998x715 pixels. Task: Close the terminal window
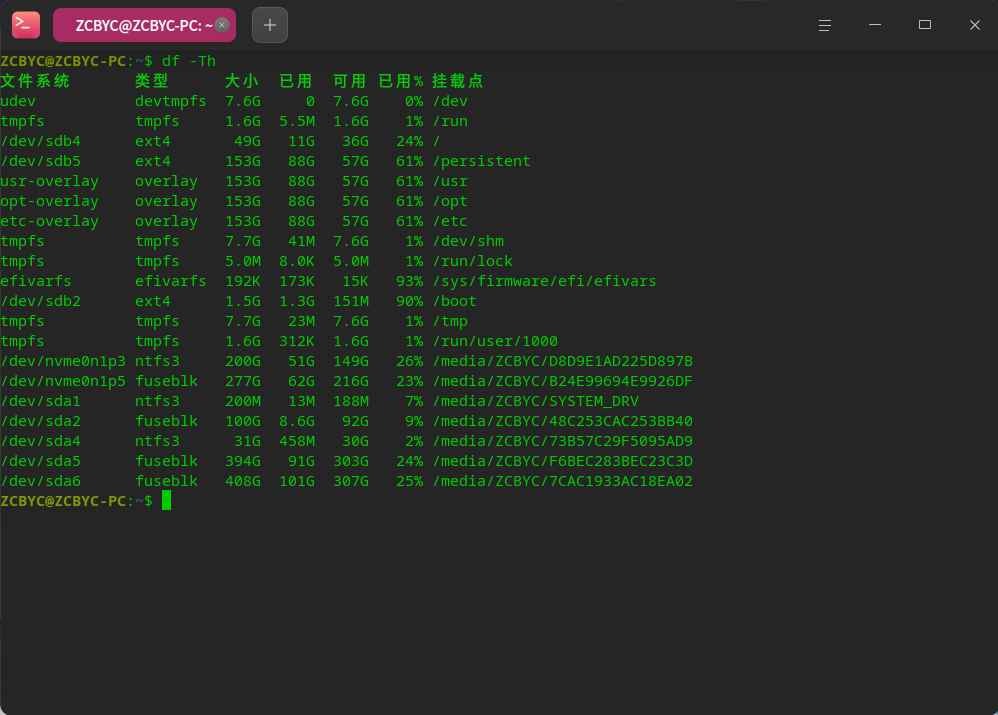pyautogui.click(x=974, y=25)
